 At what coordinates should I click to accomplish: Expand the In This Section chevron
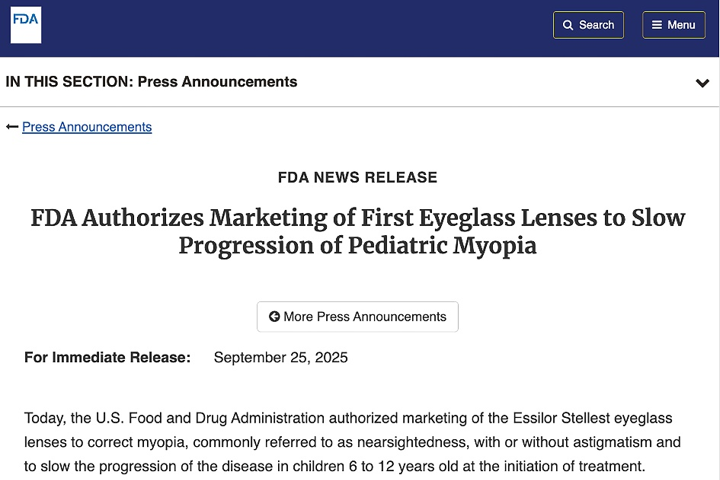click(x=702, y=83)
